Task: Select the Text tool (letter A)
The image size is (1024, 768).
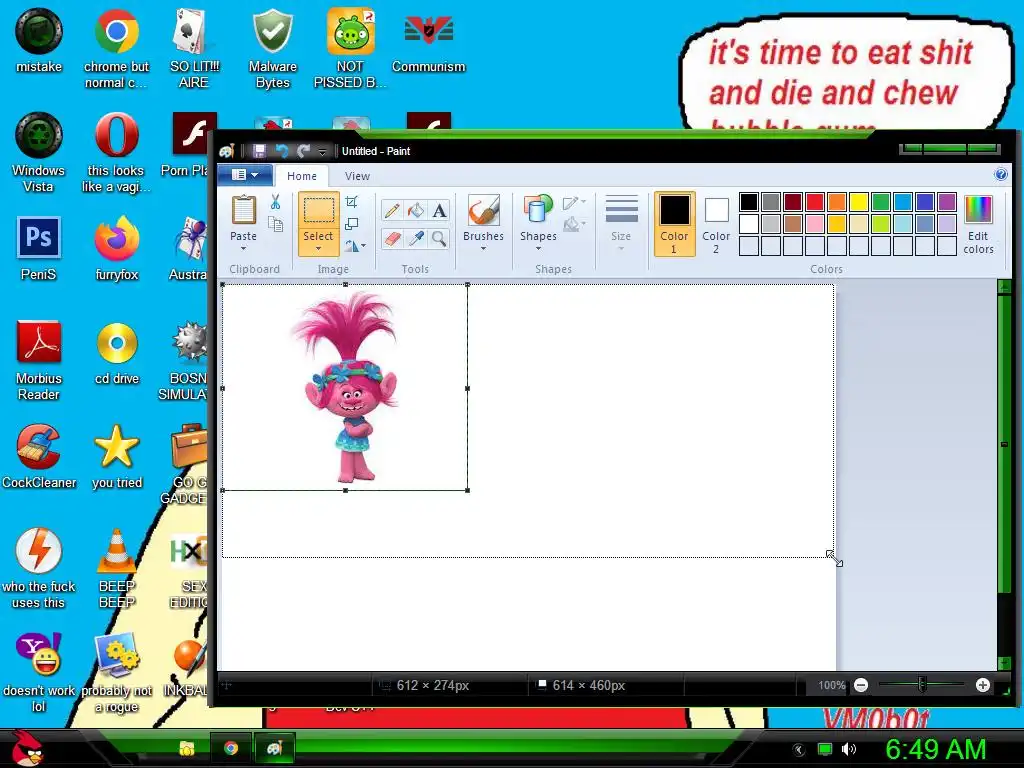Action: (x=439, y=210)
